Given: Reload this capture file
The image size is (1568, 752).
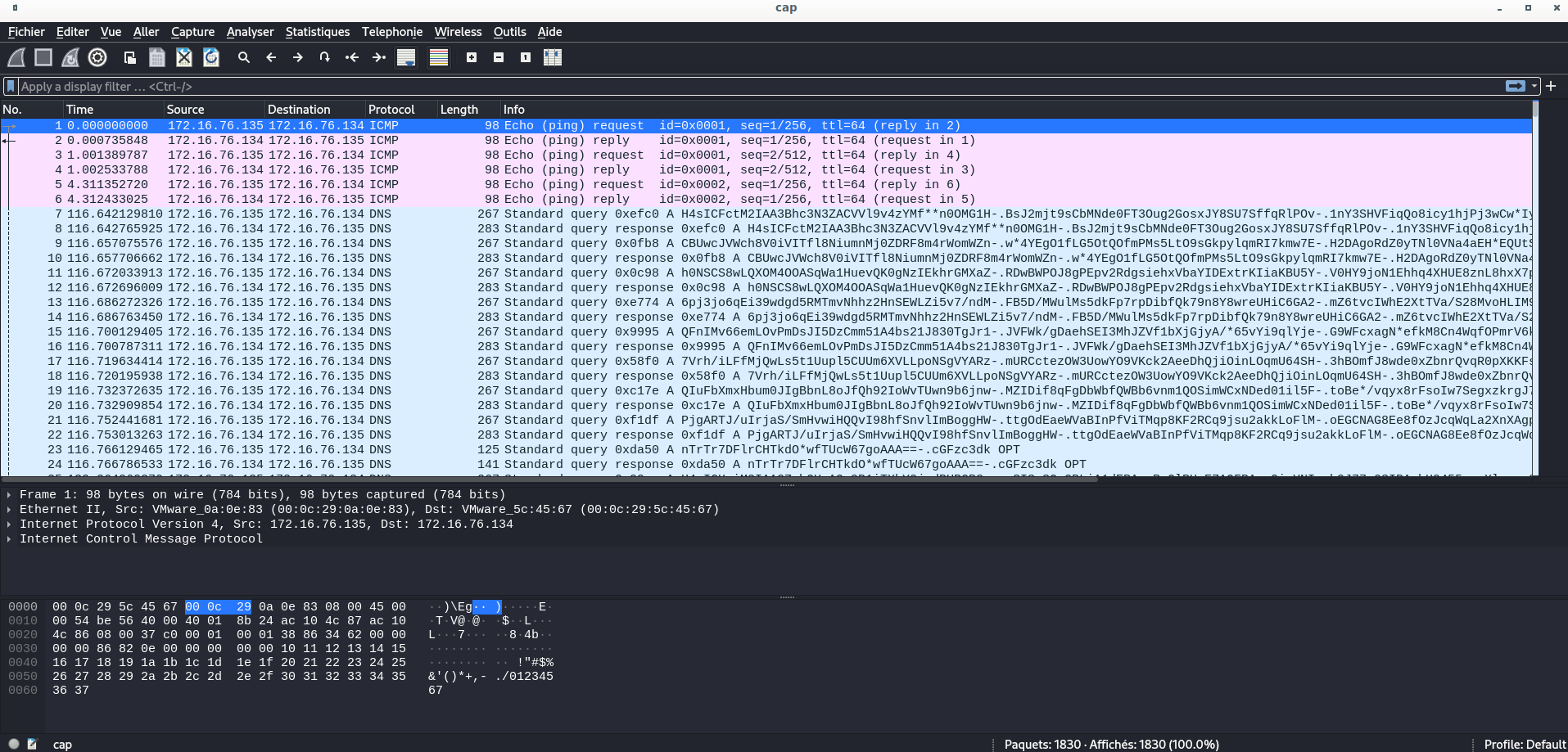Looking at the screenshot, I should tap(211, 57).
